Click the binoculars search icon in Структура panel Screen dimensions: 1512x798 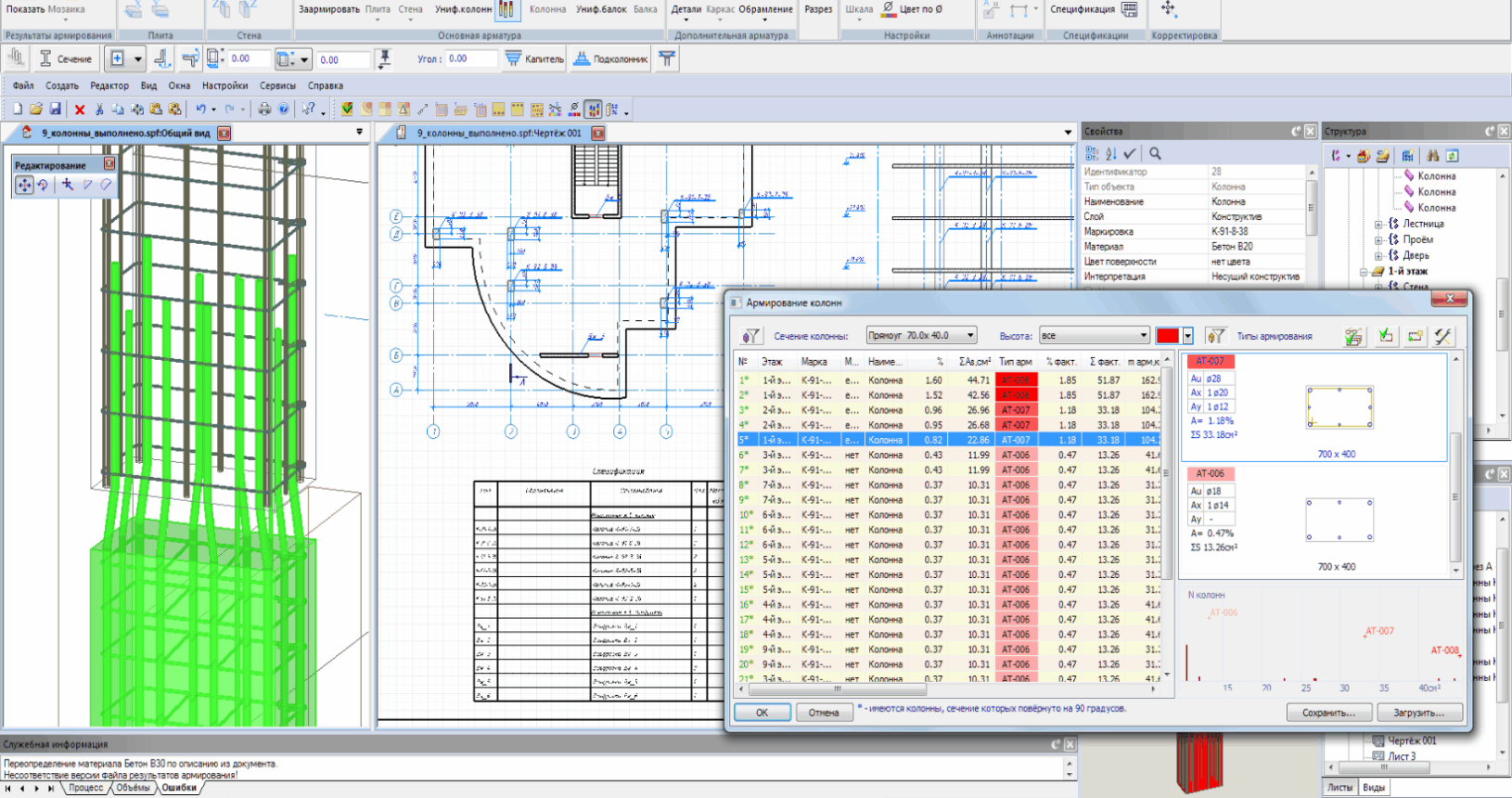pyautogui.click(x=1432, y=156)
